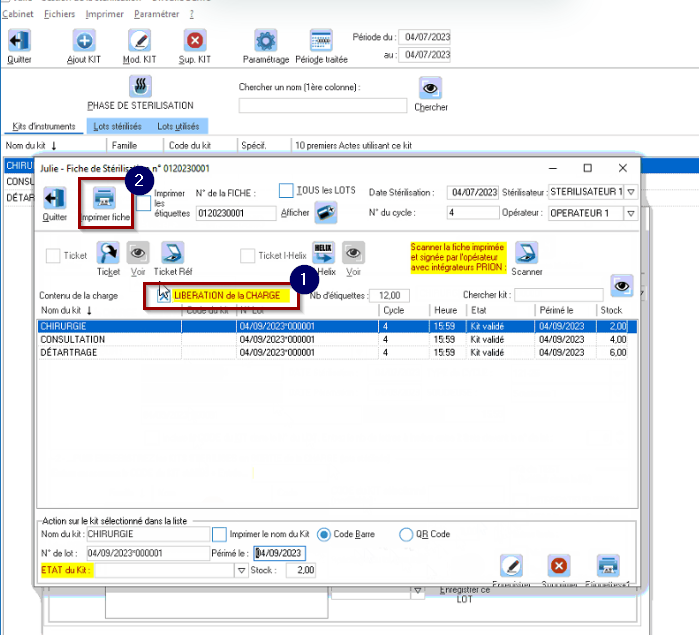
Task: Launch PHASE DE STERILISATION icon
Action: 140,86
